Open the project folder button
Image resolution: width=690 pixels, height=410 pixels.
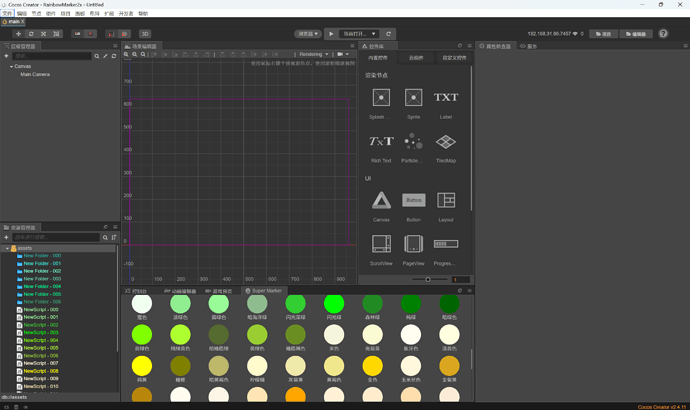coord(603,34)
